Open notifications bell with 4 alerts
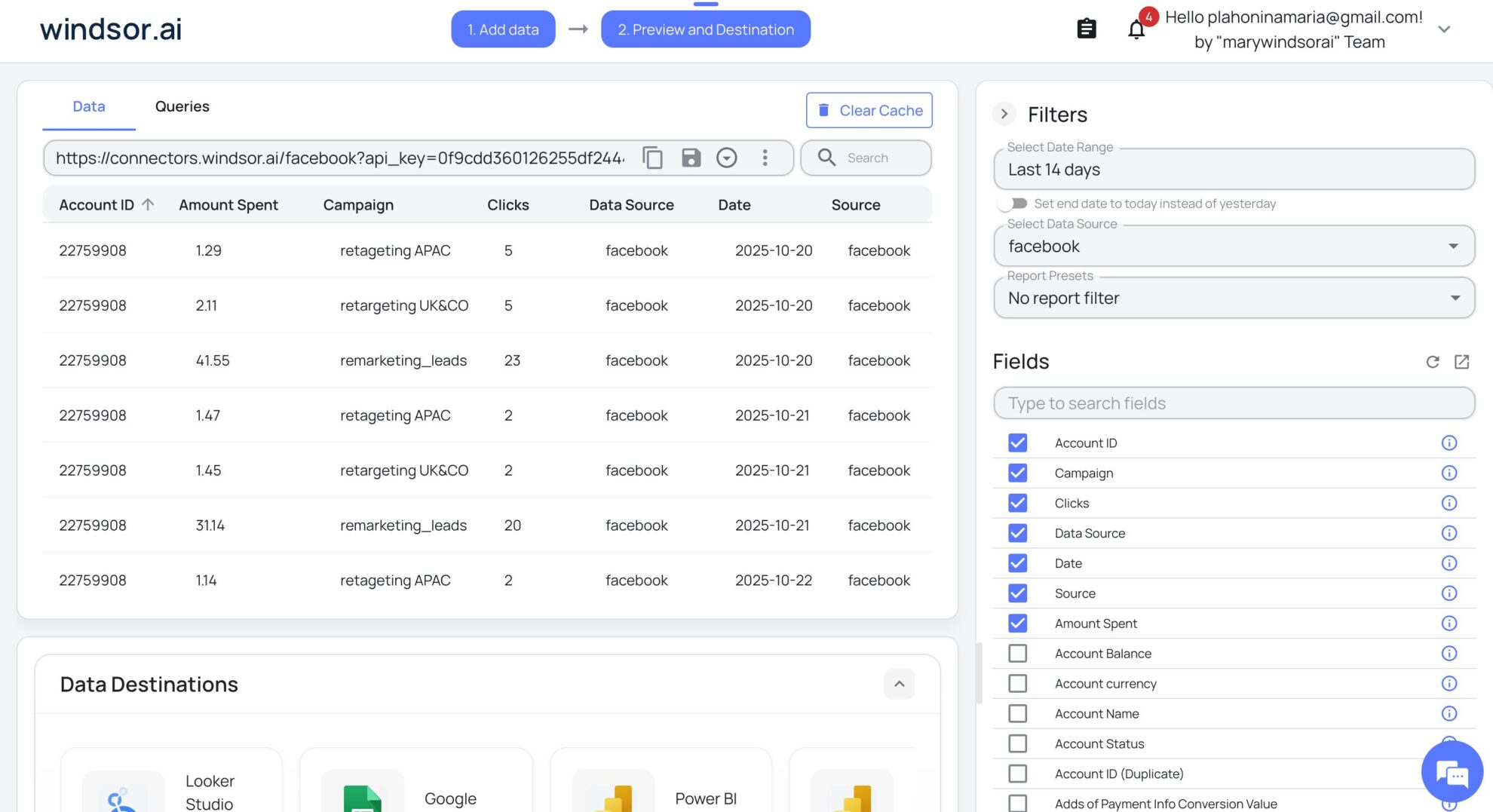The width and height of the screenshot is (1493, 812). [x=1136, y=29]
